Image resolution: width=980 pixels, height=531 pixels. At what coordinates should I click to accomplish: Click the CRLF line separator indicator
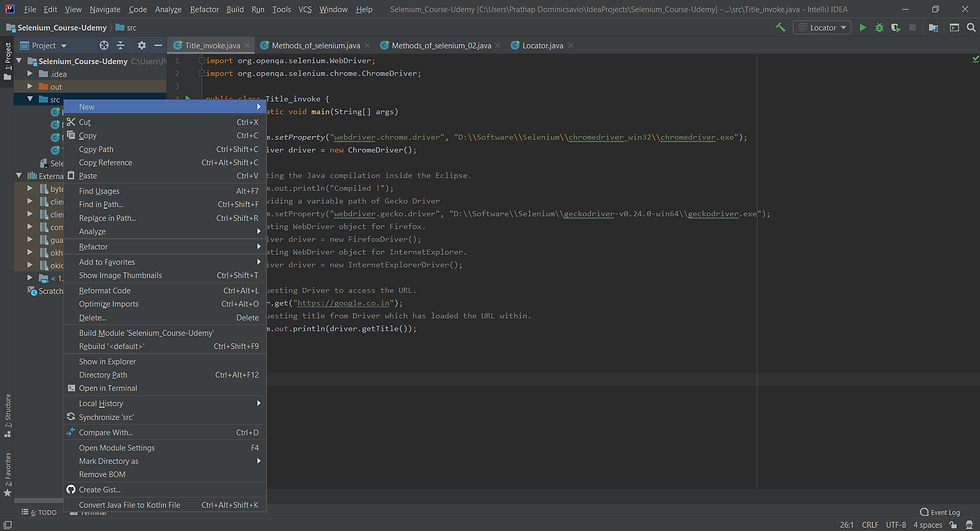[870, 525]
